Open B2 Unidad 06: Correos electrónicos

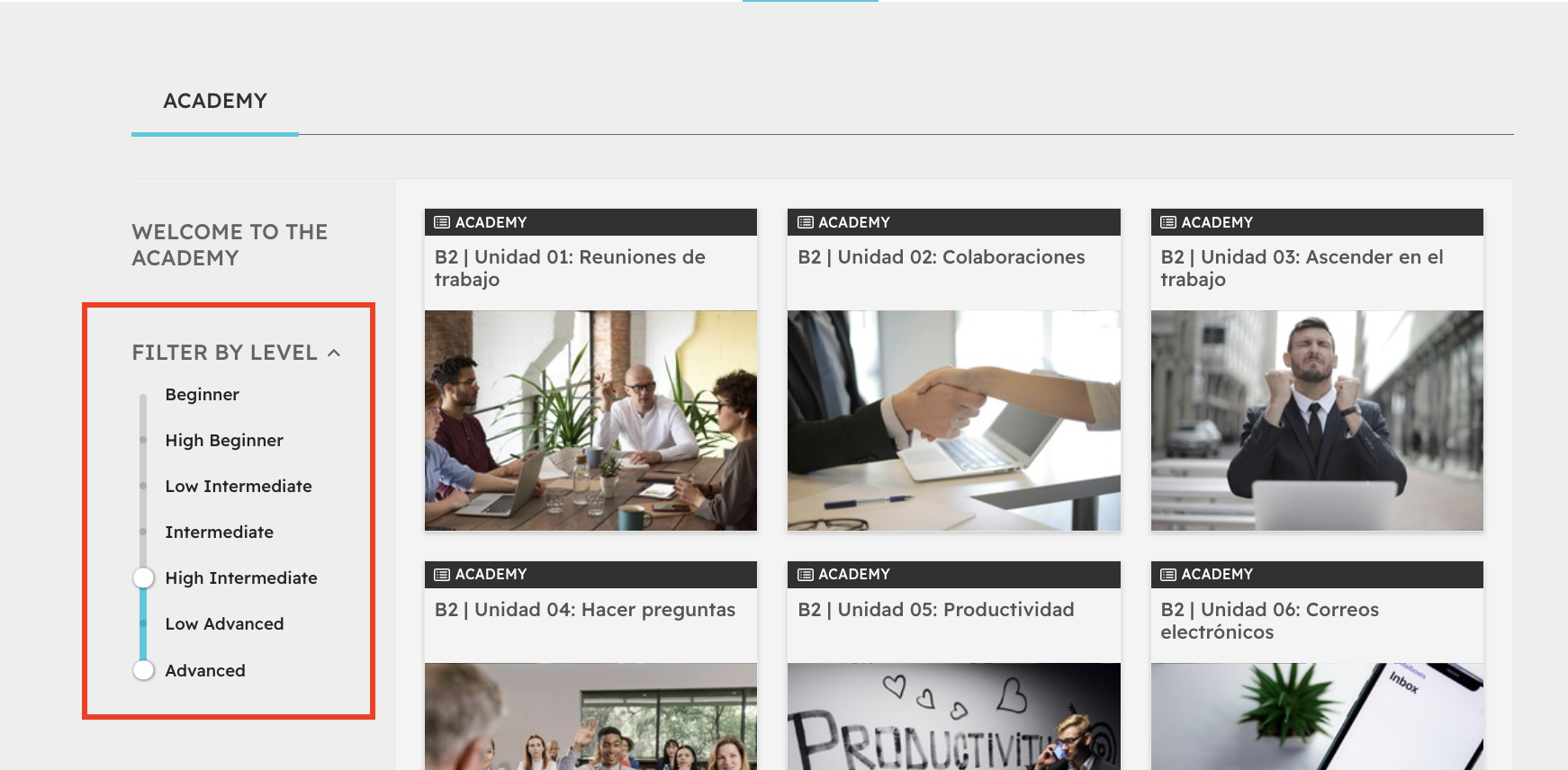pos(1269,621)
